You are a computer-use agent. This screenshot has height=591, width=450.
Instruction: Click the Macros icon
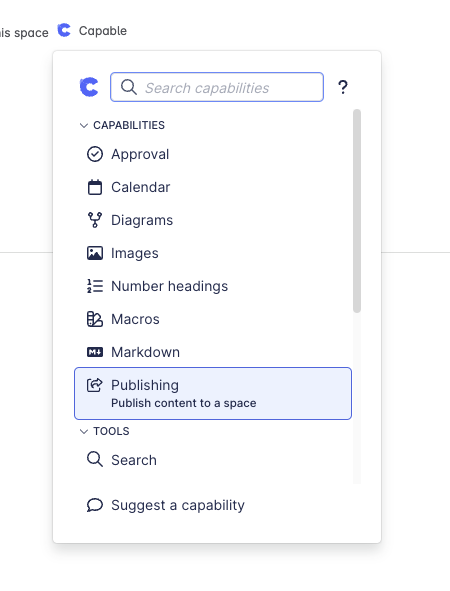[x=95, y=319]
